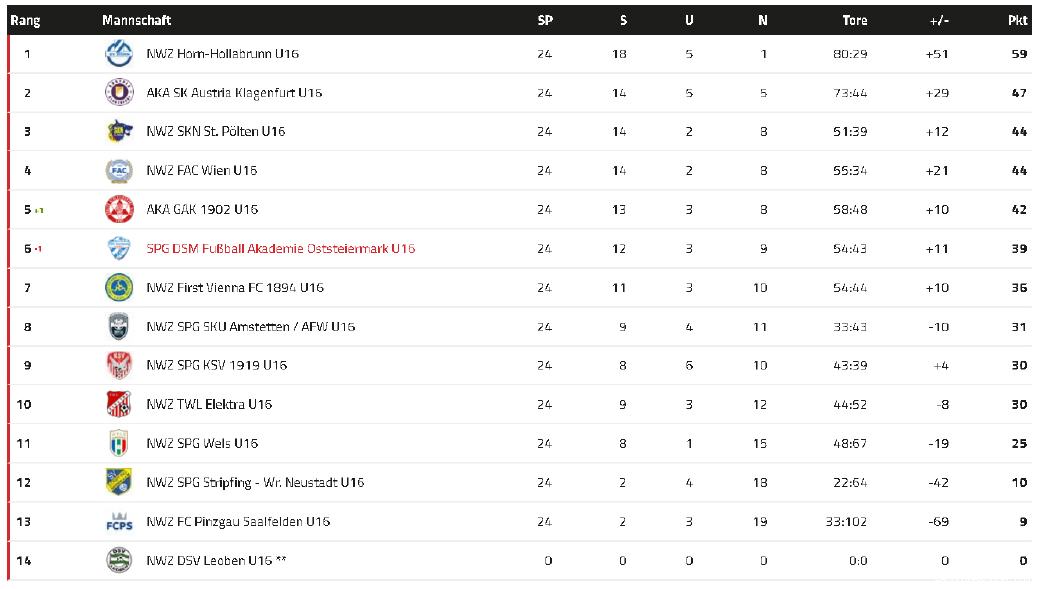
Task: Click the Mannschaft column header
Action: click(x=136, y=20)
